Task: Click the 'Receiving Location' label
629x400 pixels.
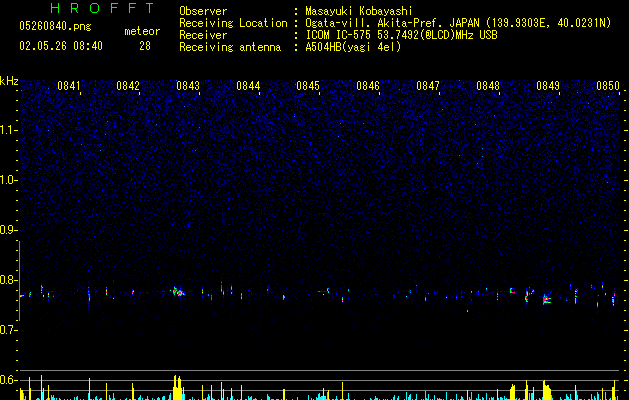Action: point(233,23)
